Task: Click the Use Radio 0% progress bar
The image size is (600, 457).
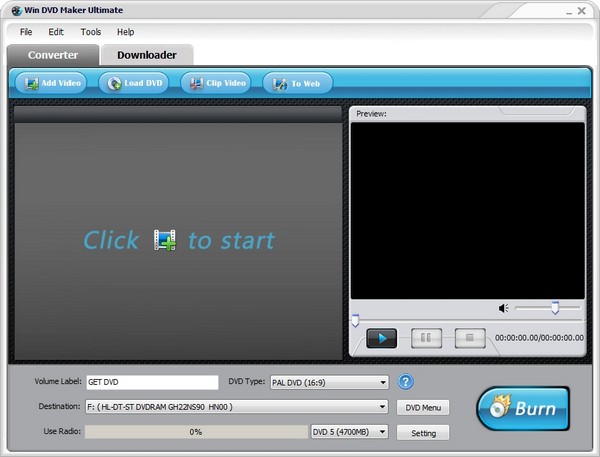Action: (x=196, y=432)
